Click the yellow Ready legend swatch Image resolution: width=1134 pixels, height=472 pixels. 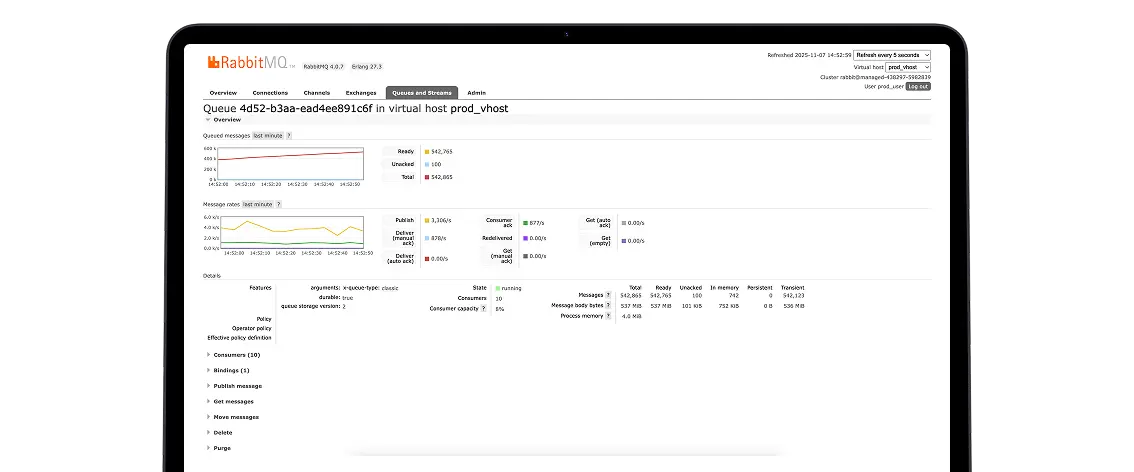coord(427,152)
